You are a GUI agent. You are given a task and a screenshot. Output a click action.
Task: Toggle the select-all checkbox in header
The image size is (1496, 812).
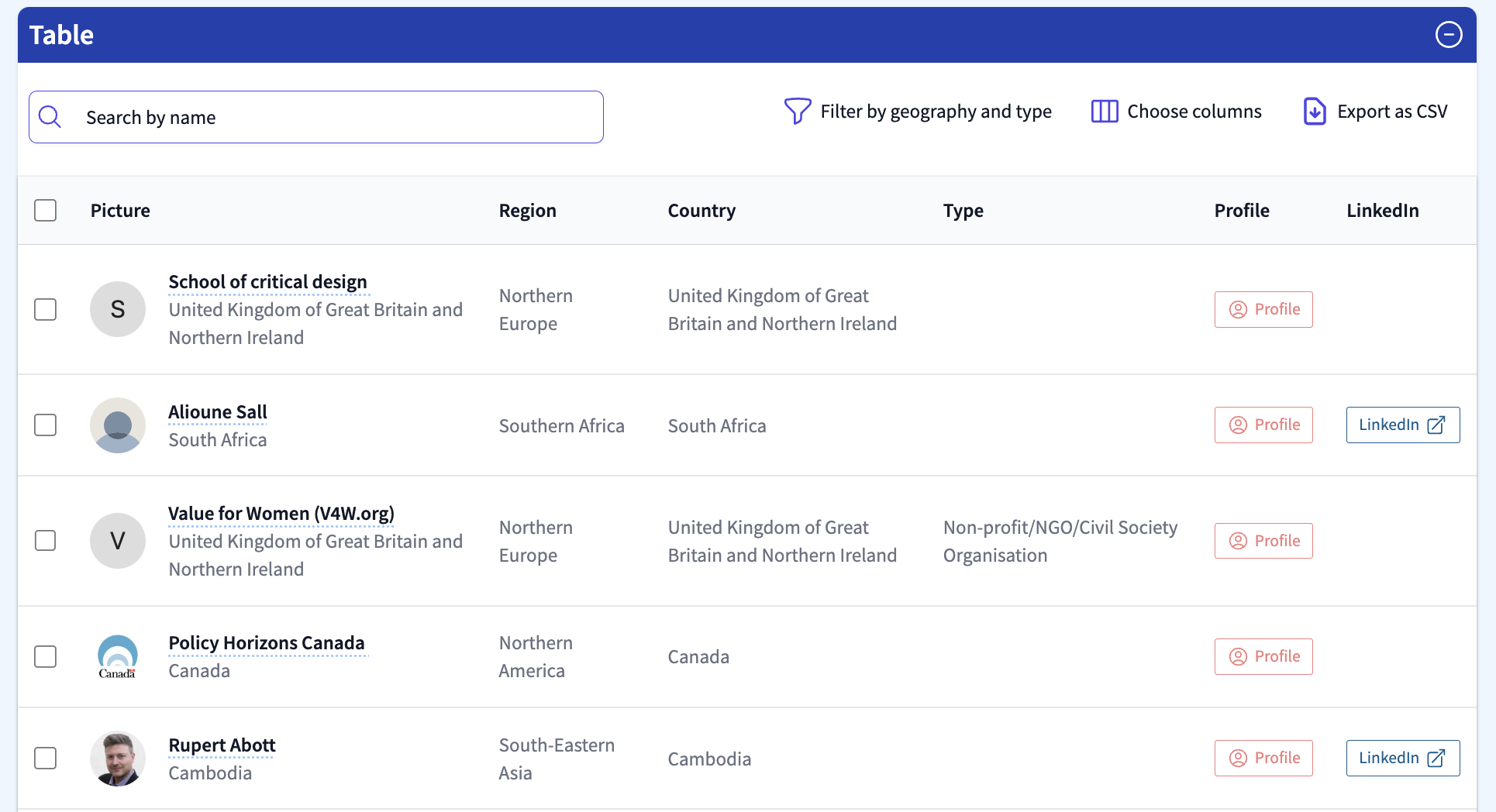tap(46, 211)
